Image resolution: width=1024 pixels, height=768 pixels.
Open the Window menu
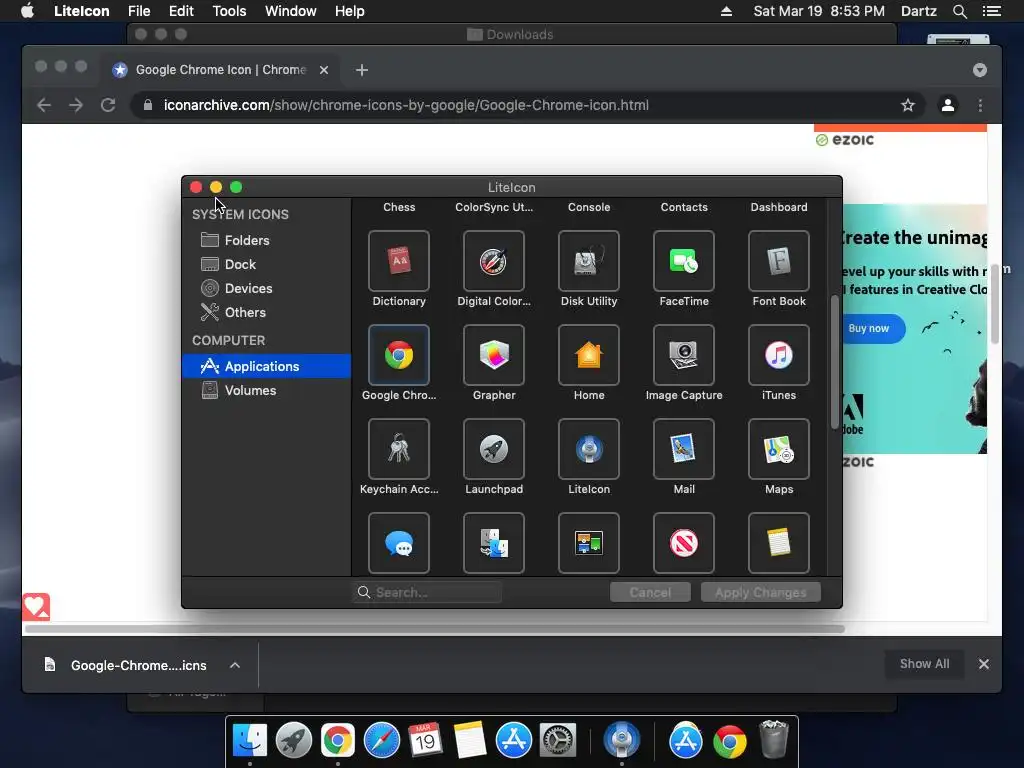291,11
